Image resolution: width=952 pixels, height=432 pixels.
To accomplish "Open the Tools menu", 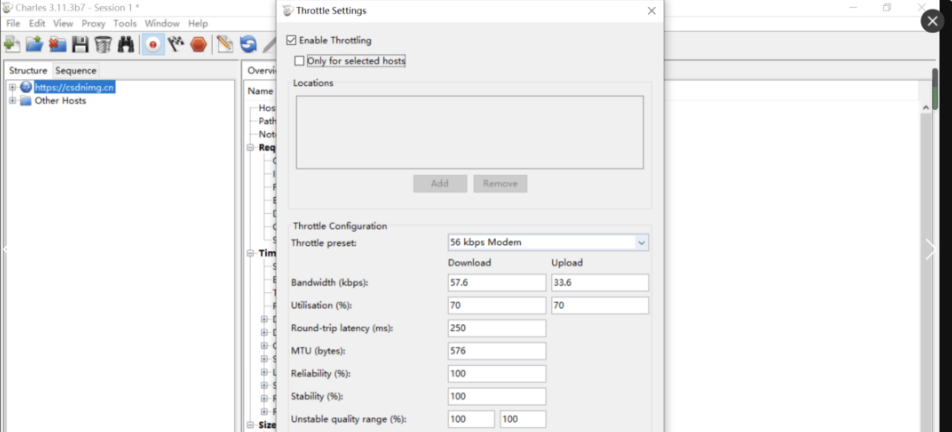I will coord(125,24).
